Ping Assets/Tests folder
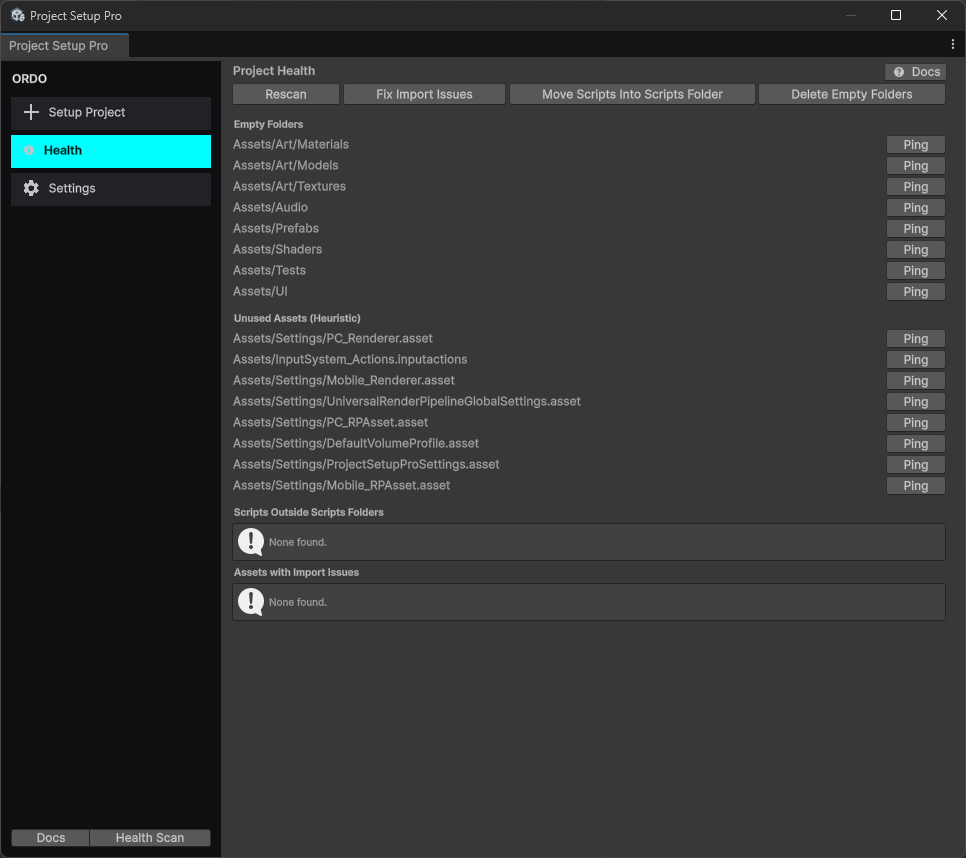Viewport: 966px width, 858px height. pyautogui.click(x=915, y=270)
